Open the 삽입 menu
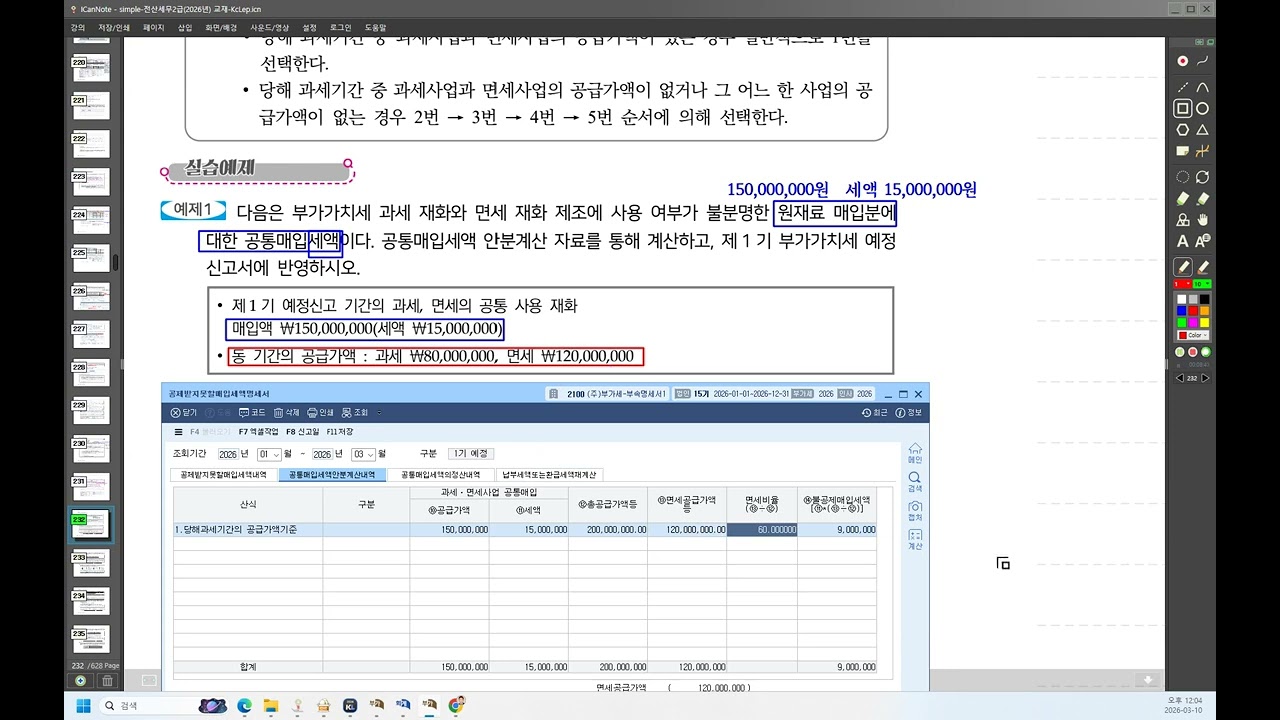 click(185, 28)
